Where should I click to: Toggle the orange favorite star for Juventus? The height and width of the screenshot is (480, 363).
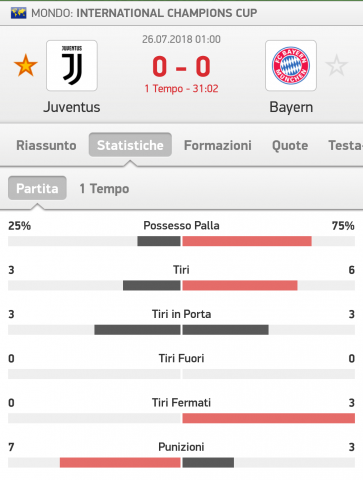coord(26,65)
